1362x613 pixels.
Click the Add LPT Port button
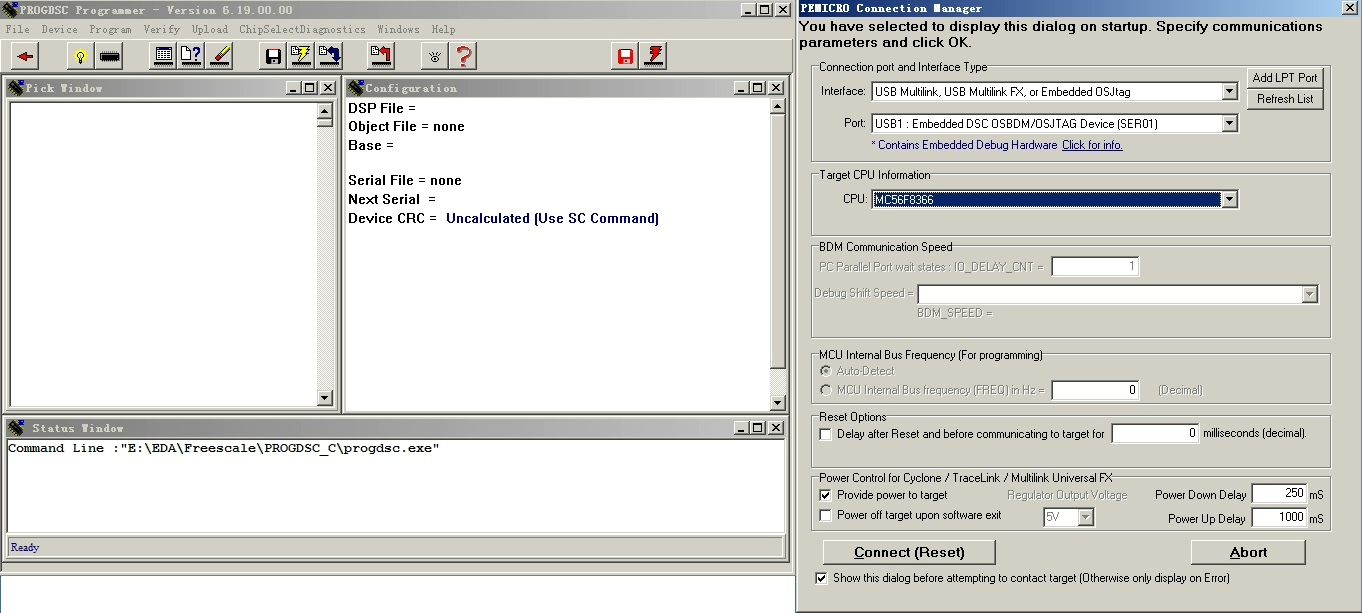[x=1285, y=78]
